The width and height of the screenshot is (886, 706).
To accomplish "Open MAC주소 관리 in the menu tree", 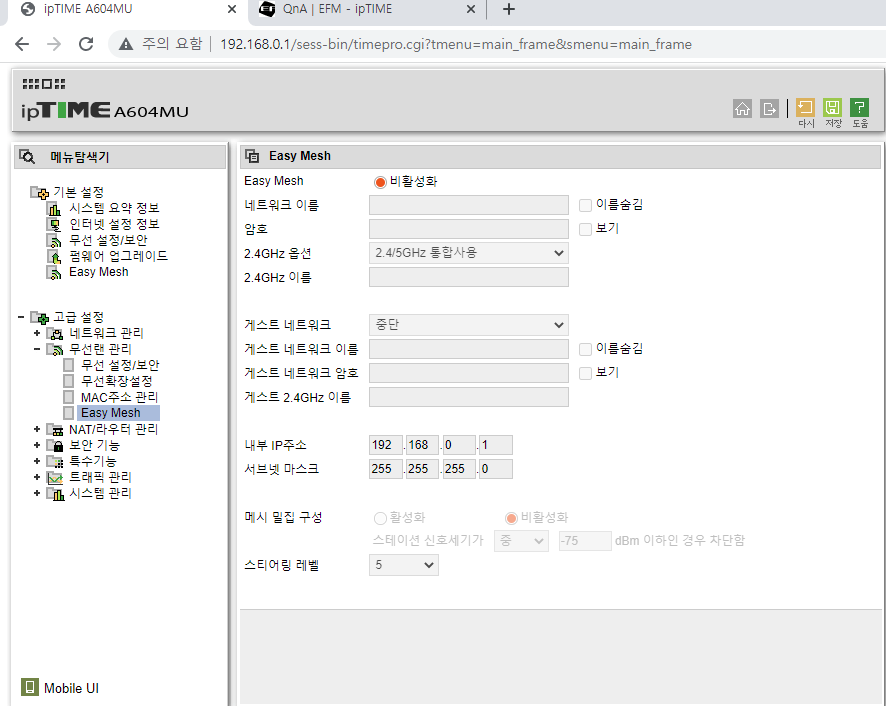I will pos(119,397).
